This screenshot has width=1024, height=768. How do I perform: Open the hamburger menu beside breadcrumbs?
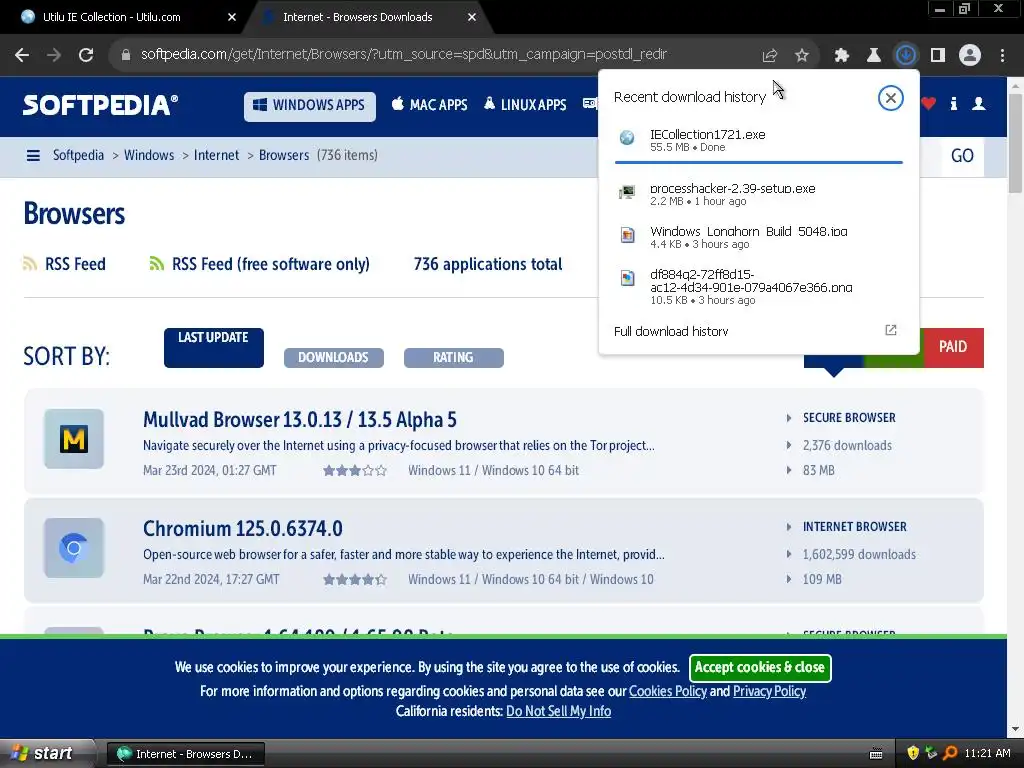33,155
